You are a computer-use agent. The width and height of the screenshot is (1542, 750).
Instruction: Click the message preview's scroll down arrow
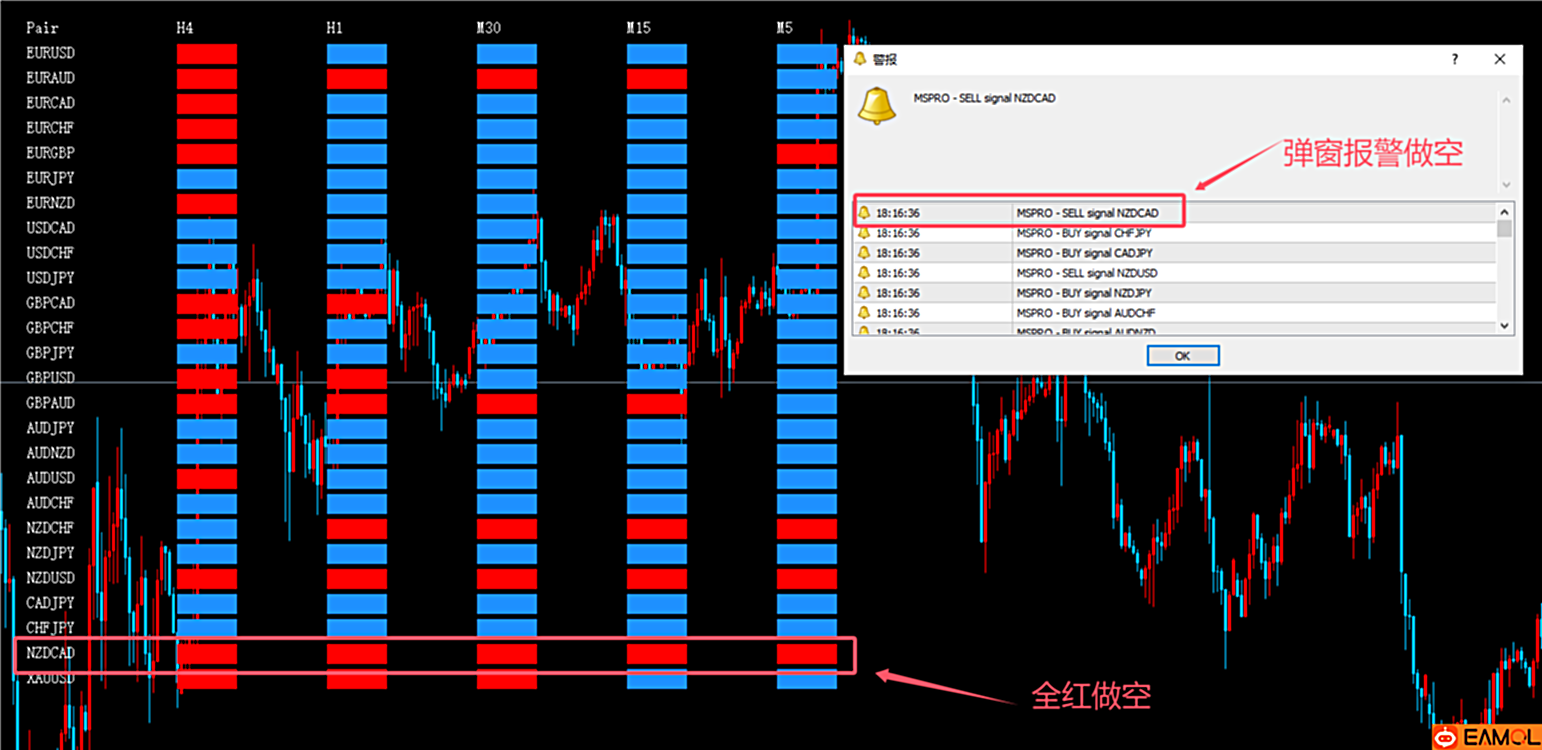pos(1506,185)
